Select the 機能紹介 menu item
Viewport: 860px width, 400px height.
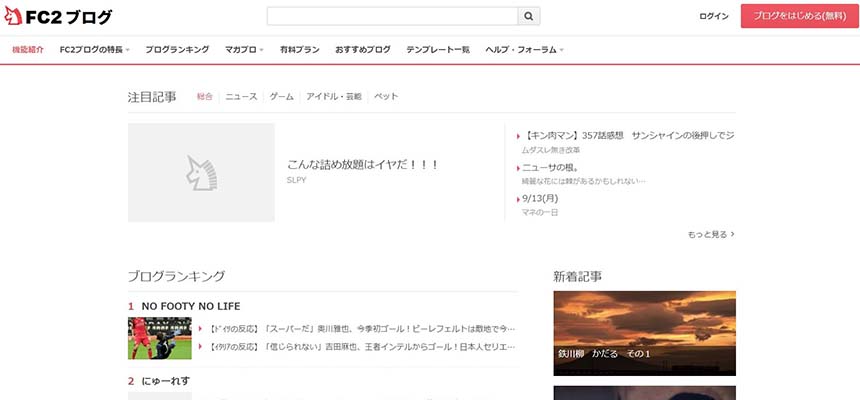(x=28, y=49)
